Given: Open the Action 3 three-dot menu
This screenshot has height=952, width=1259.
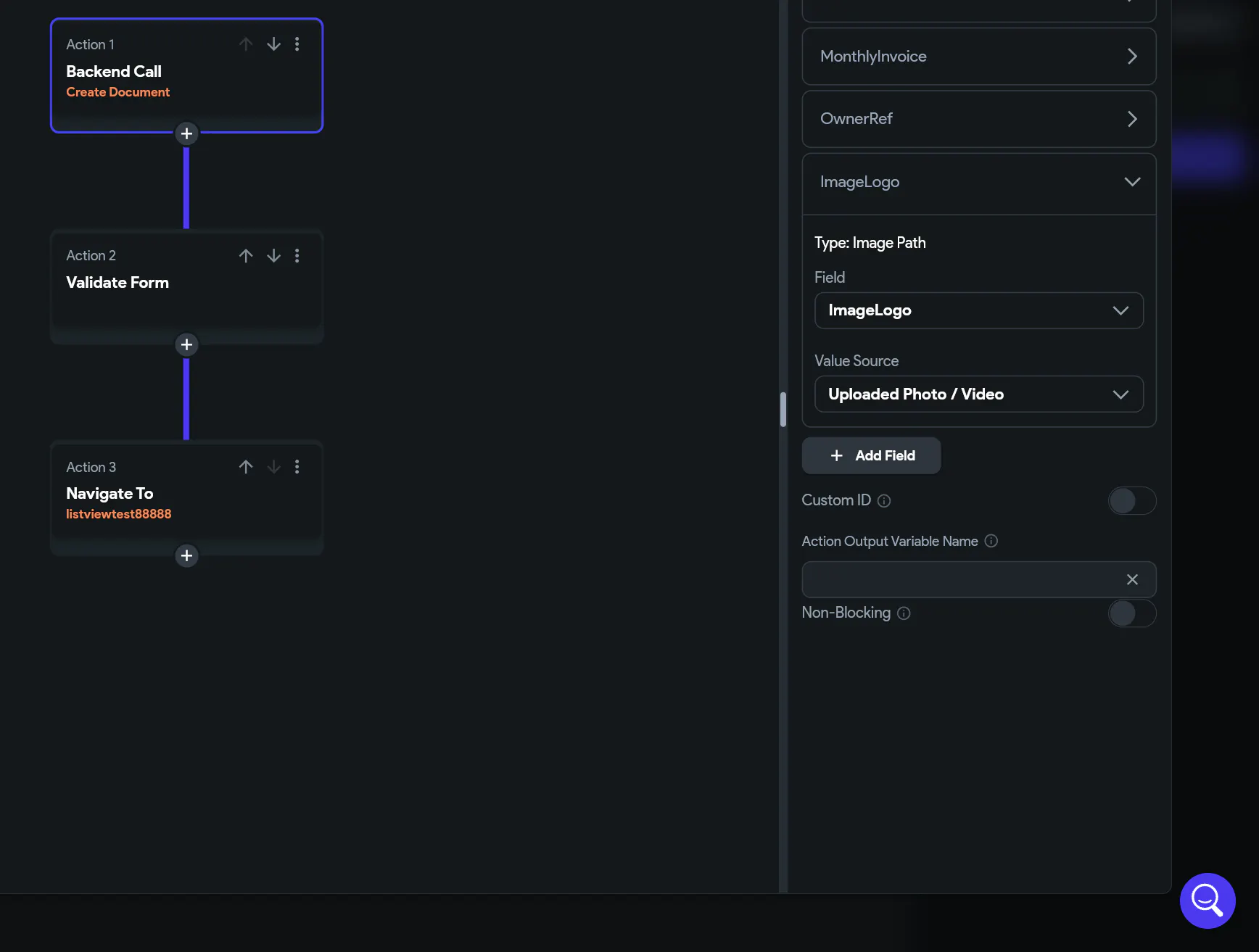Looking at the screenshot, I should pos(297,467).
